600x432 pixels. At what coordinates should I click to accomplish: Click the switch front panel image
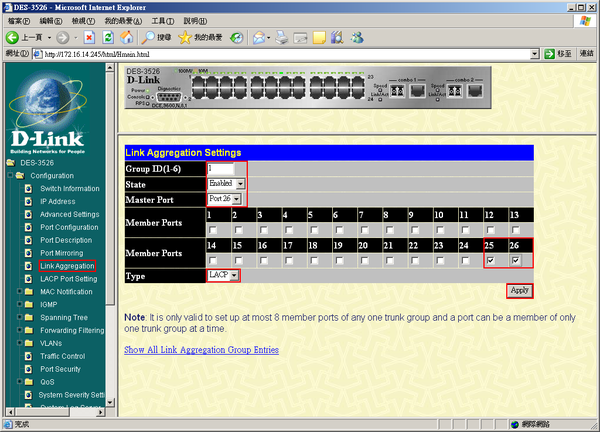pos(308,87)
